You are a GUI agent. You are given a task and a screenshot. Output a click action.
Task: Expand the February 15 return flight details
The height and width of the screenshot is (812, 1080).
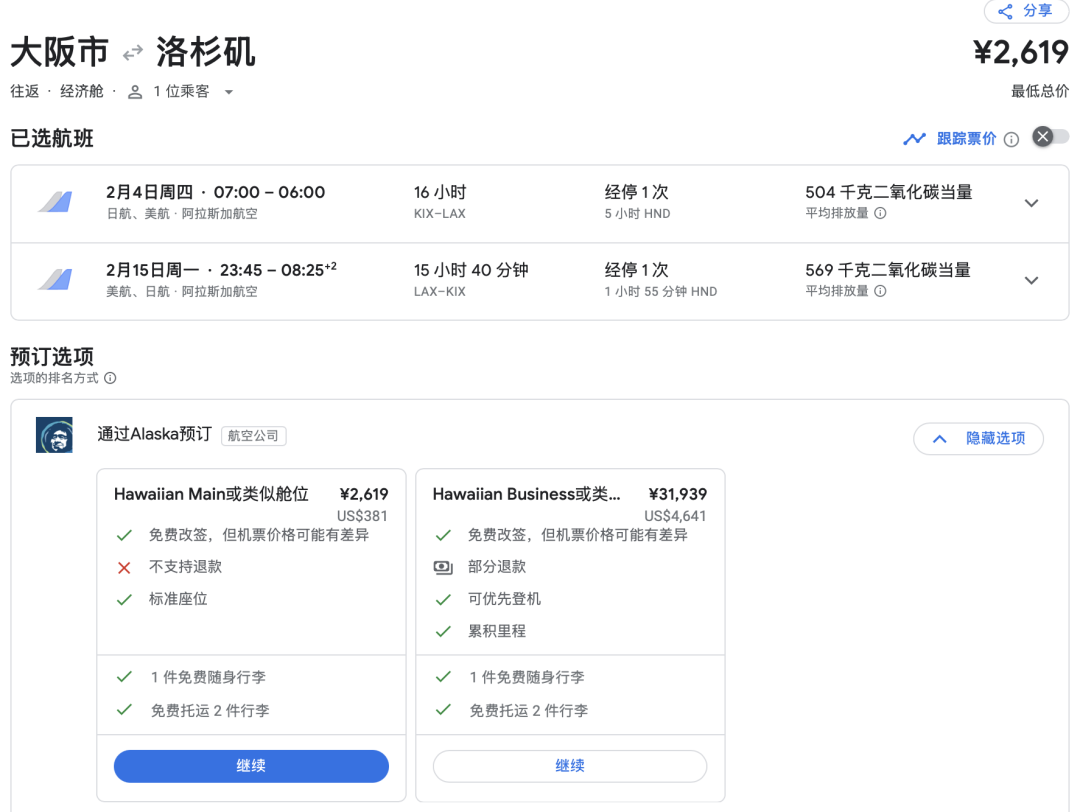point(1031,280)
